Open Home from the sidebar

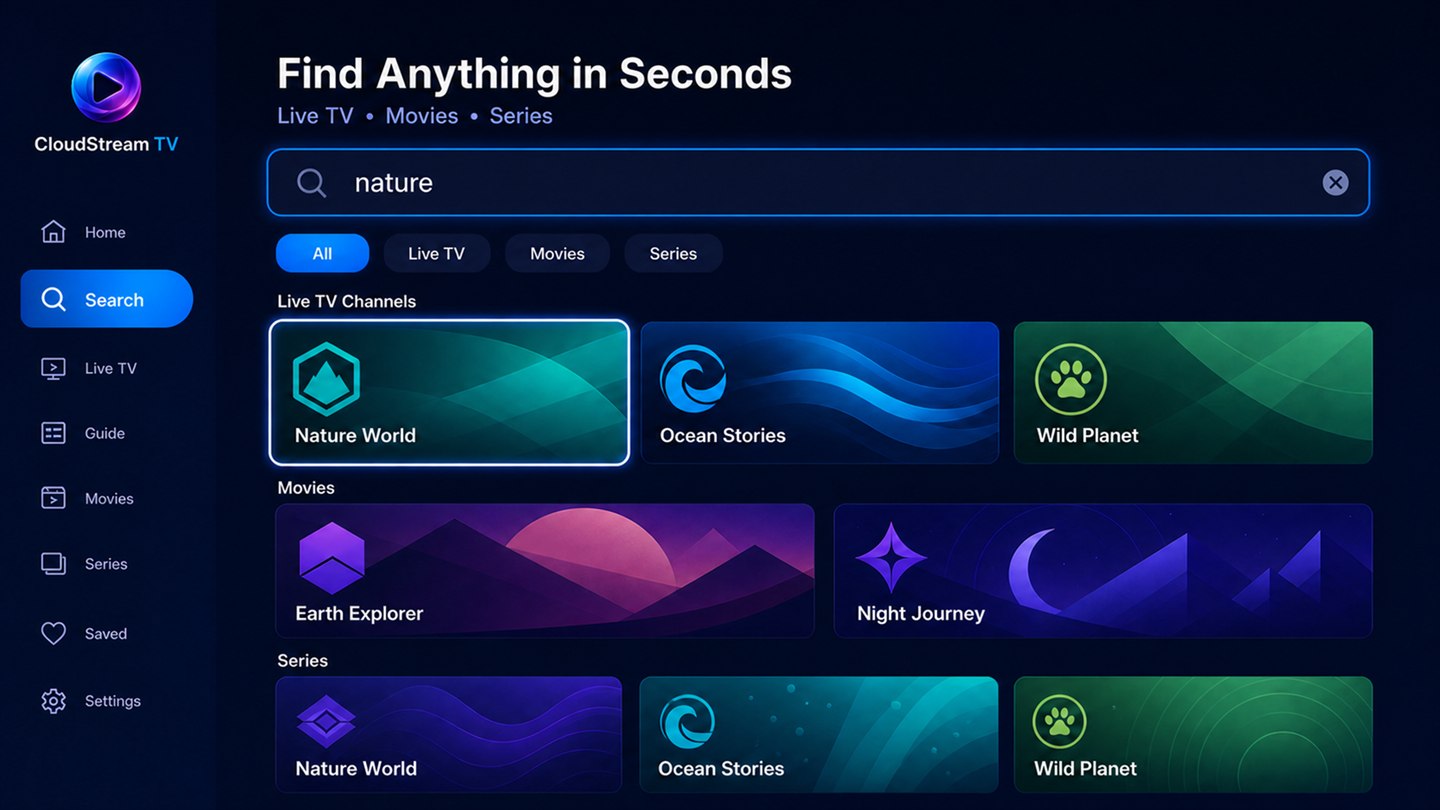(106, 232)
